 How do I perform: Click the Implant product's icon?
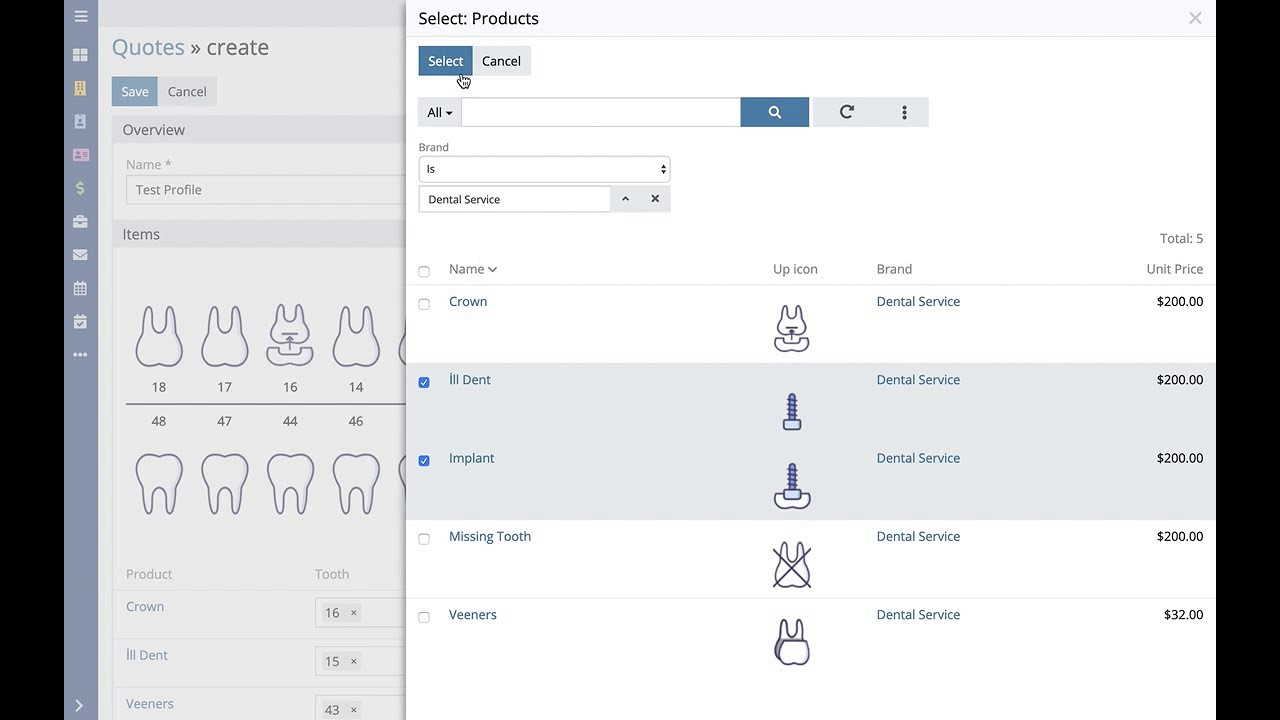click(x=792, y=486)
